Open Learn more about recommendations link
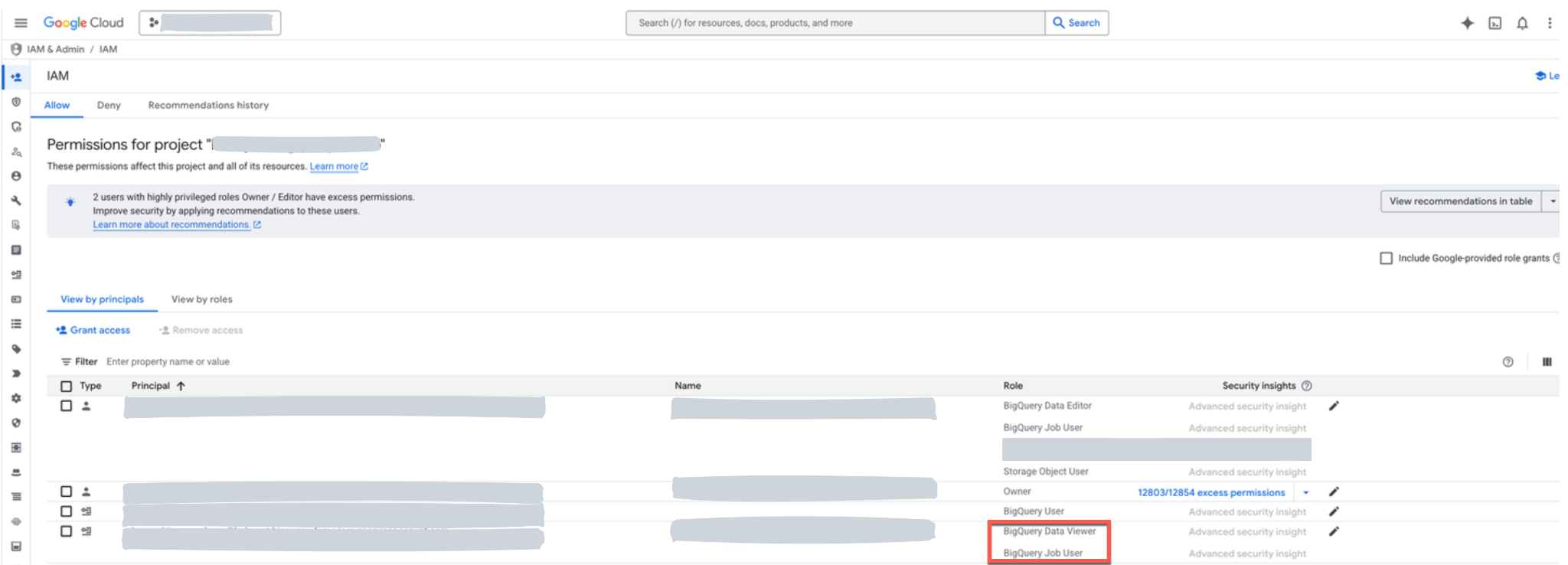1568x565 pixels. click(177, 225)
